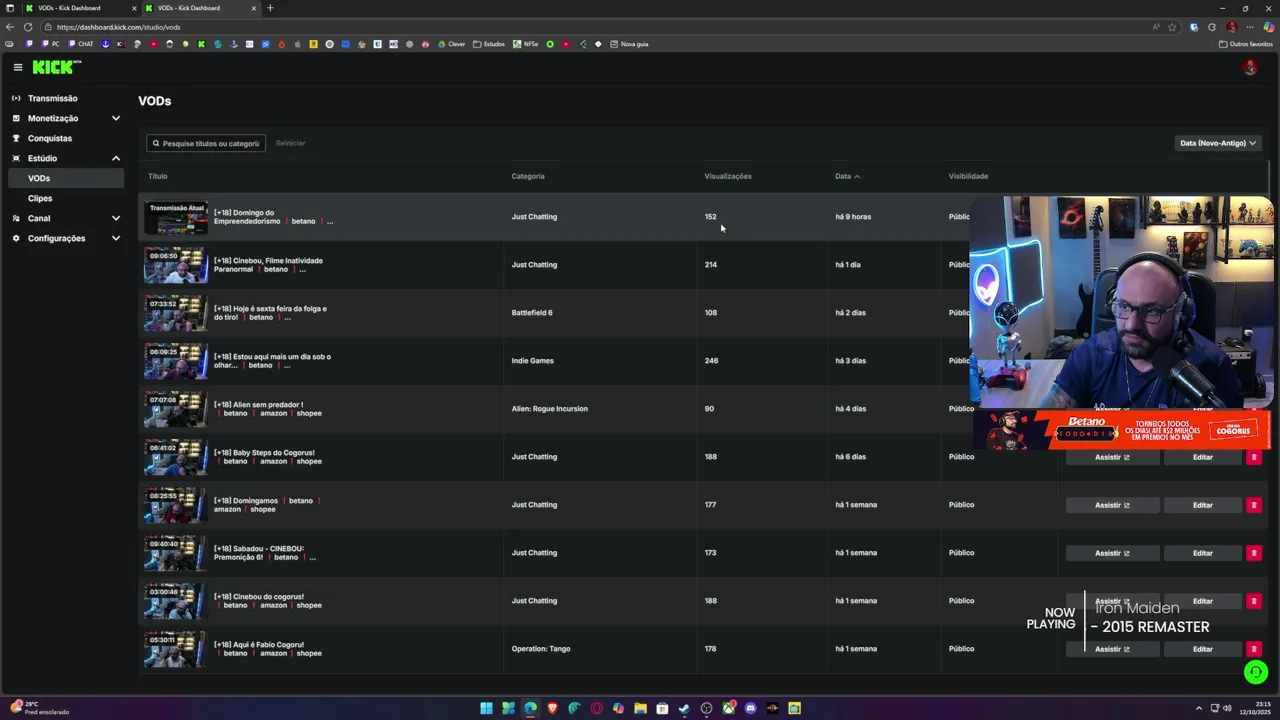This screenshot has height=720, width=1280.
Task: Click the Visibilidade column header
Action: 968,176
